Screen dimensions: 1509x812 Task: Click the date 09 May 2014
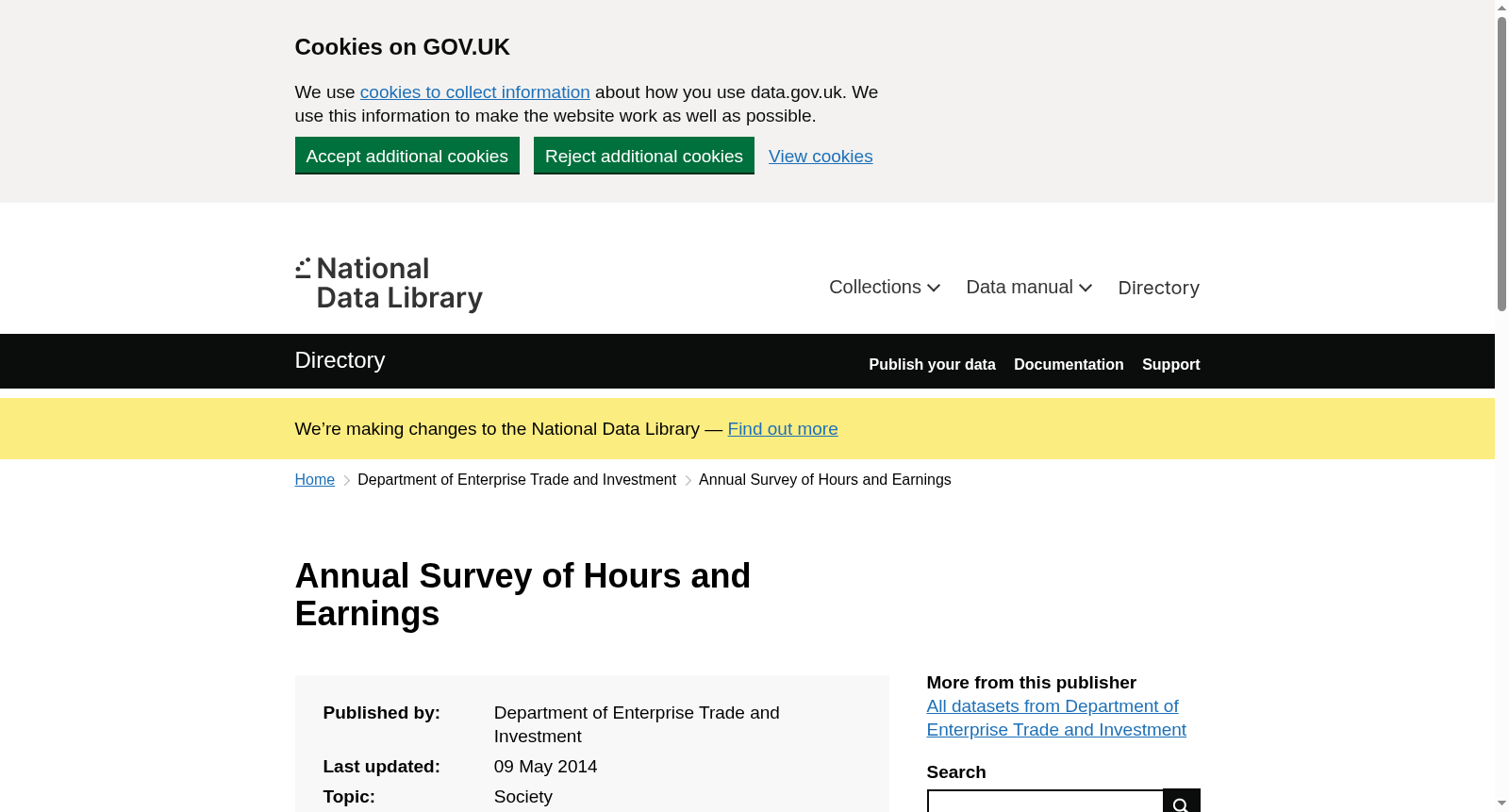[545, 767]
